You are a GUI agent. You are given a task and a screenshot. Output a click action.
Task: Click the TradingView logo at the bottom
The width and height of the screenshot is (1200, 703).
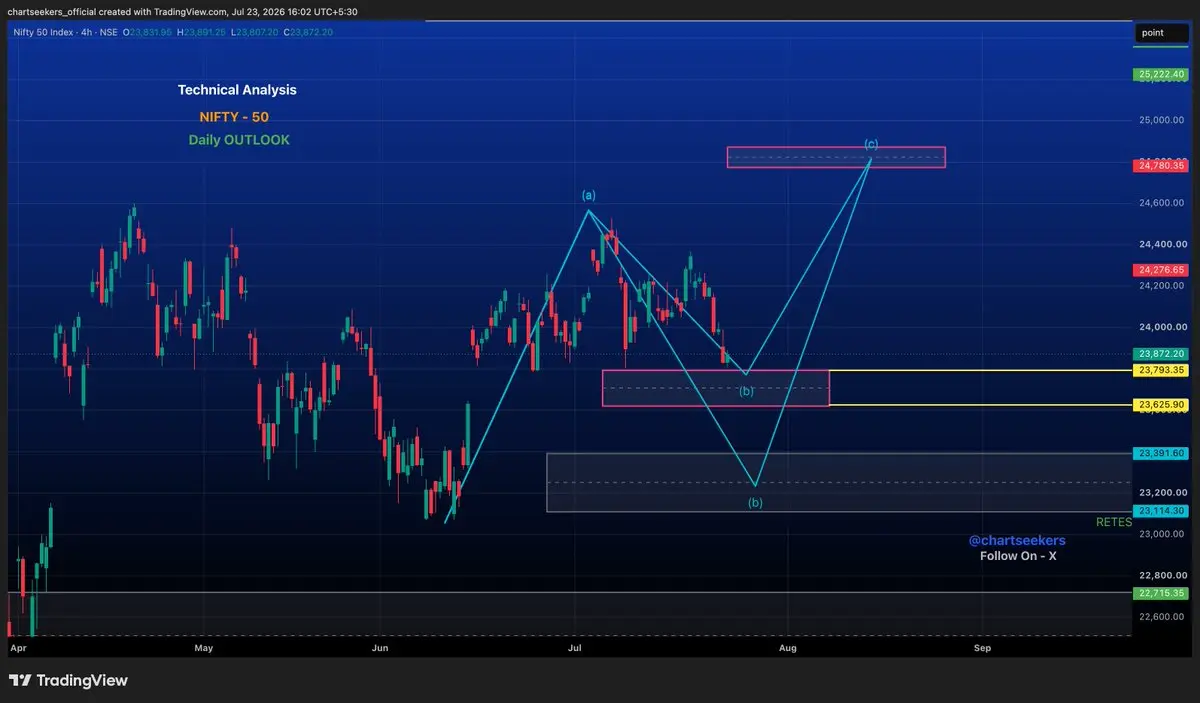click(68, 680)
